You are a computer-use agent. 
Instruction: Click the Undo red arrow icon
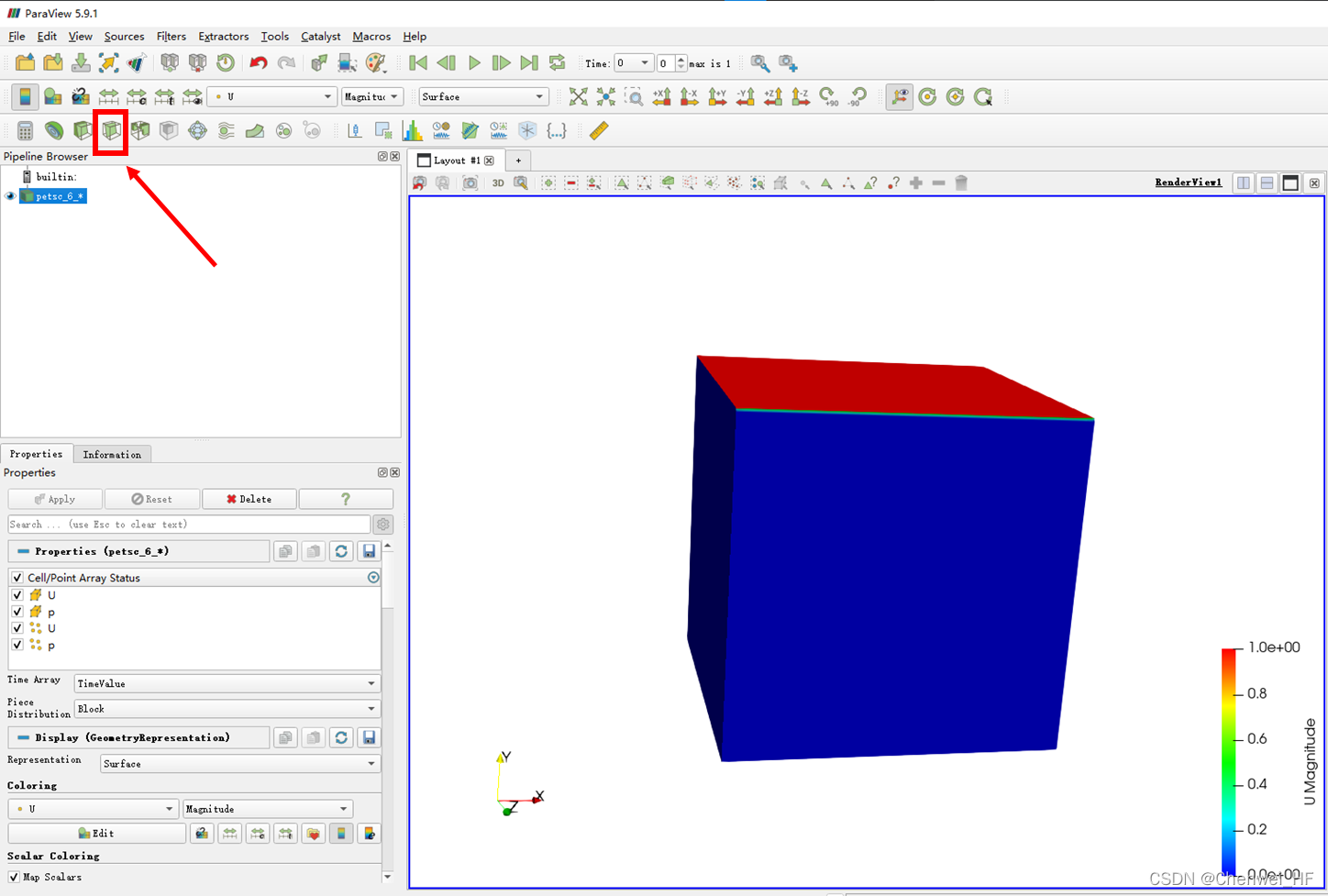(x=259, y=62)
